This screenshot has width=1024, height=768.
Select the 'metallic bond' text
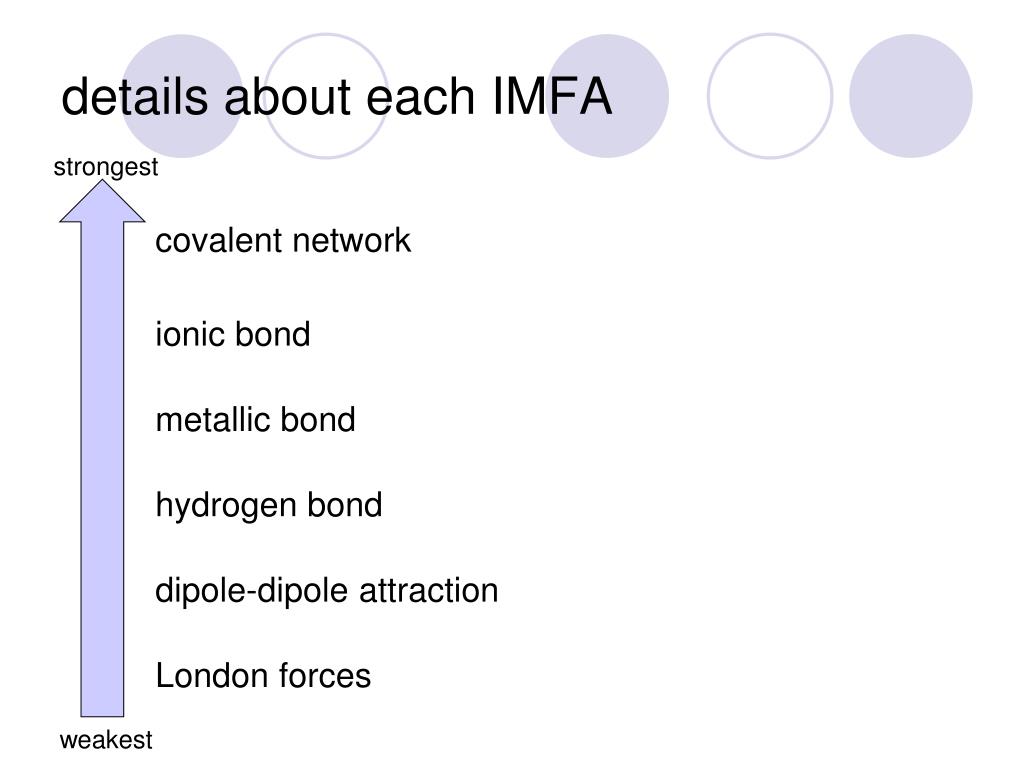click(255, 419)
